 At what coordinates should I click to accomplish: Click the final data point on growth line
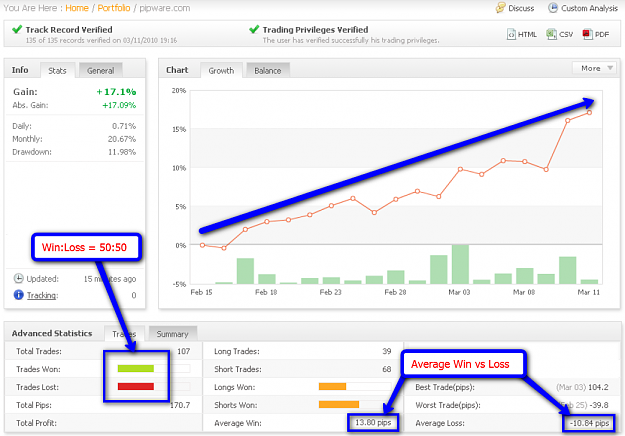click(x=589, y=113)
